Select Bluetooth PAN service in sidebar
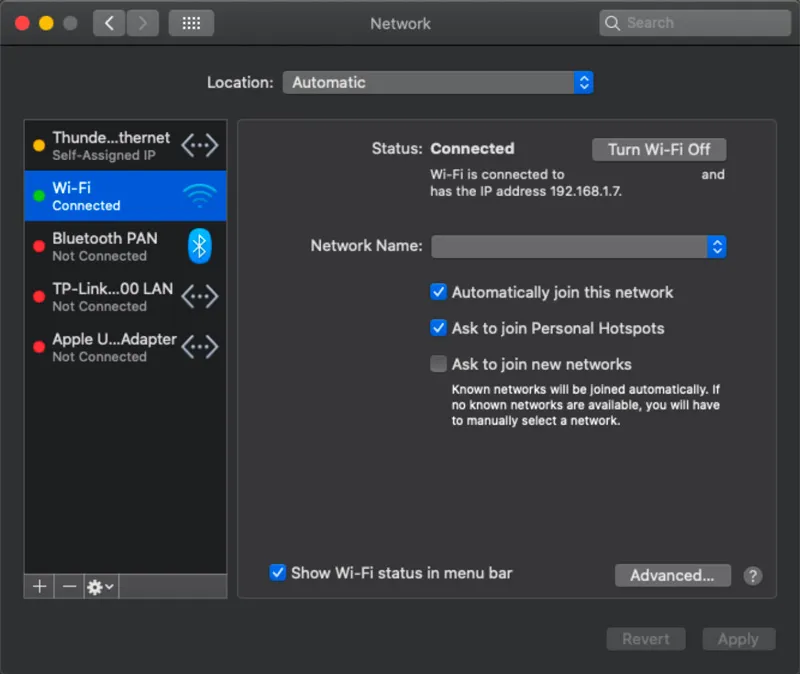 [x=126, y=246]
